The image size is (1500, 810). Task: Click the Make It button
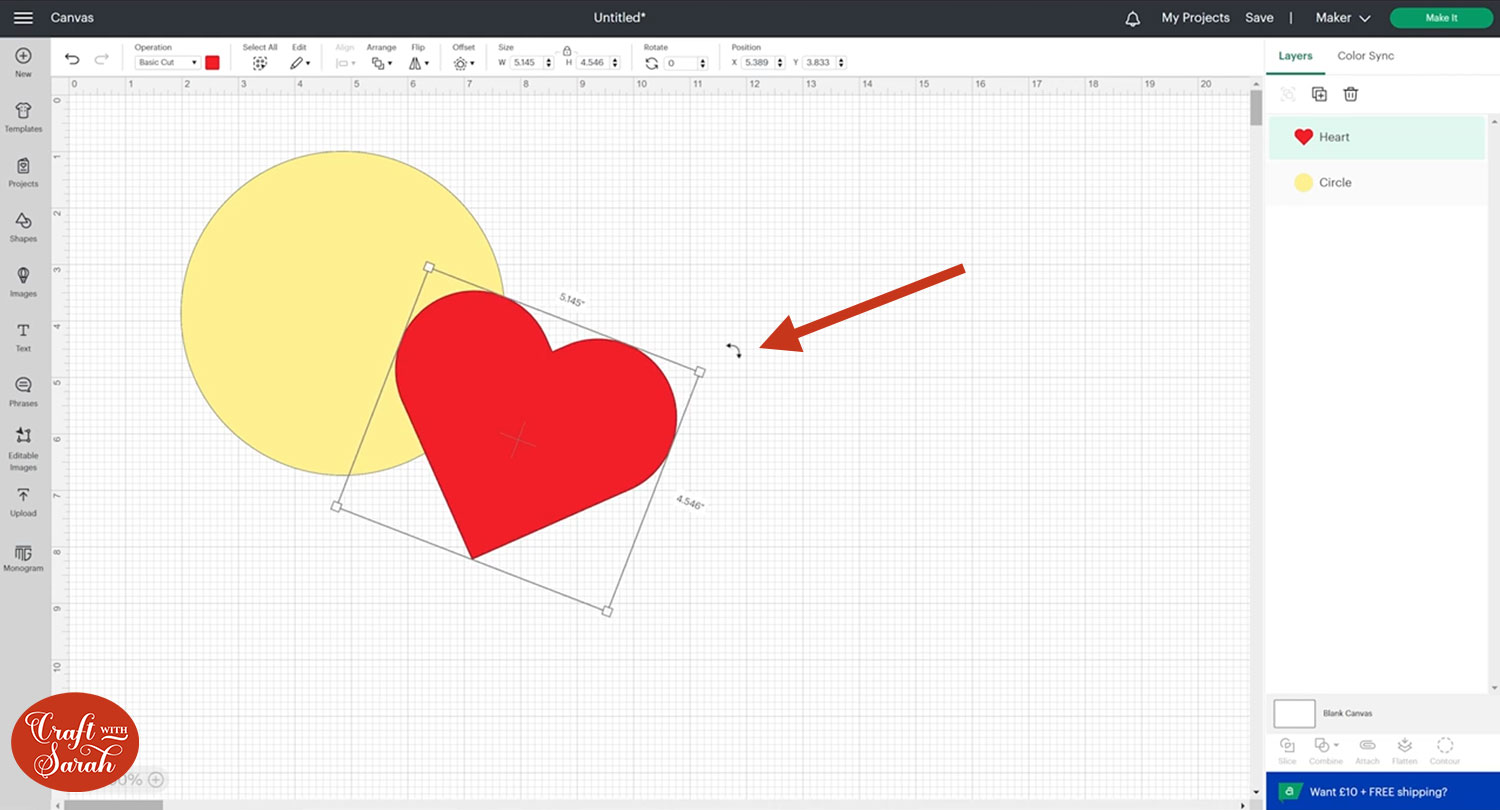coord(1440,18)
